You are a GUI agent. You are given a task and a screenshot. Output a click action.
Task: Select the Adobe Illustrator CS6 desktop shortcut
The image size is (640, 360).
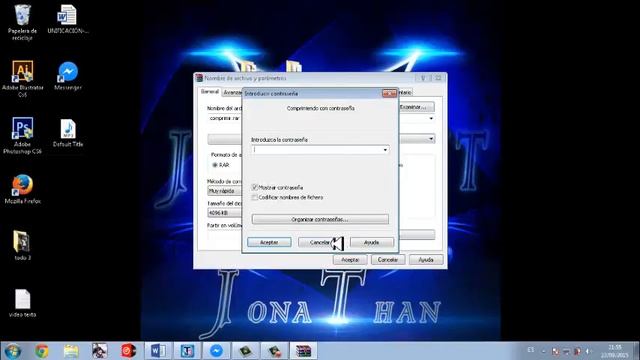click(x=22, y=79)
